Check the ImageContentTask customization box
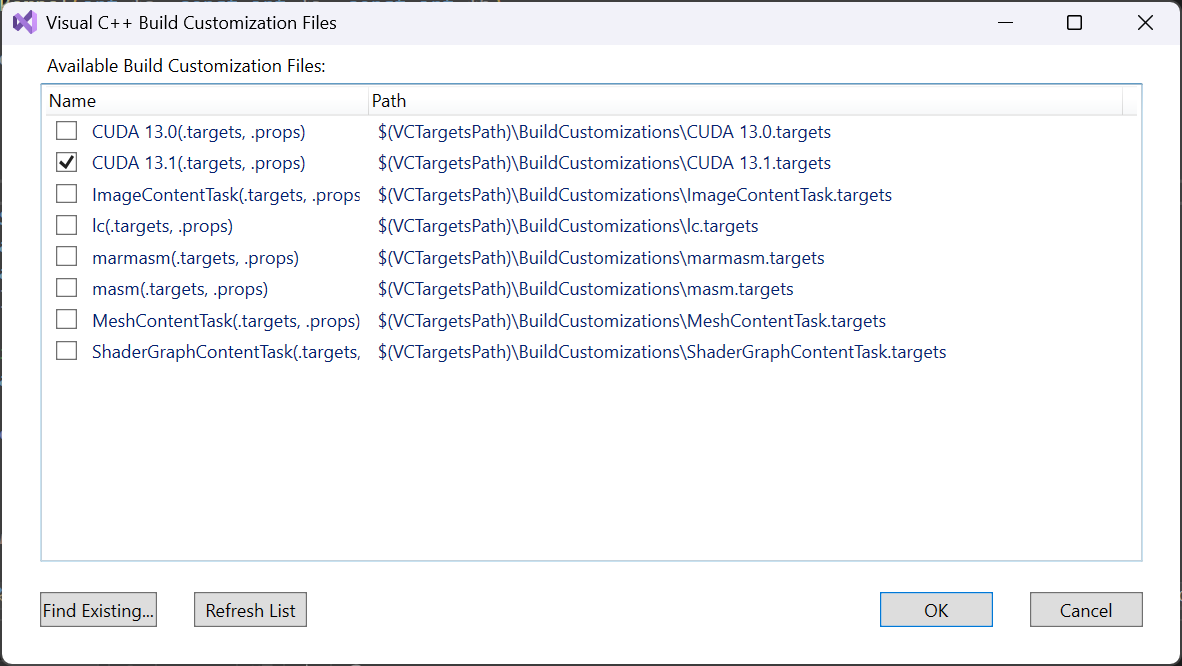 [x=66, y=193]
